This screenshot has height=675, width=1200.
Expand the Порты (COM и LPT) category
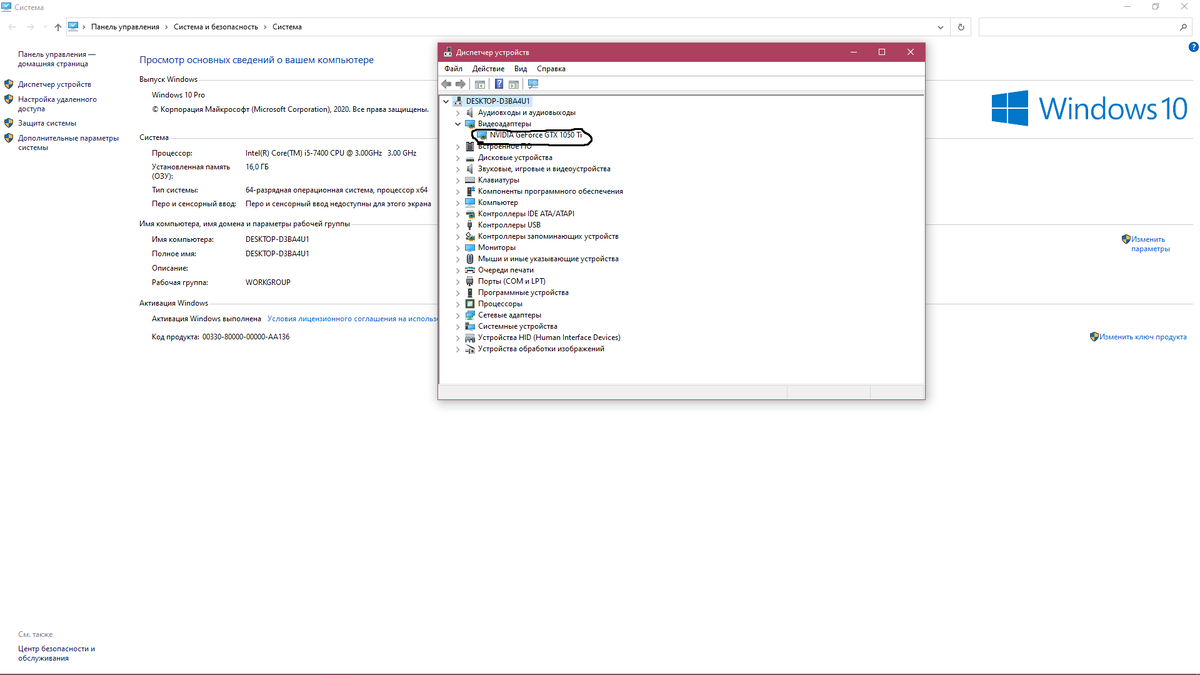458,281
